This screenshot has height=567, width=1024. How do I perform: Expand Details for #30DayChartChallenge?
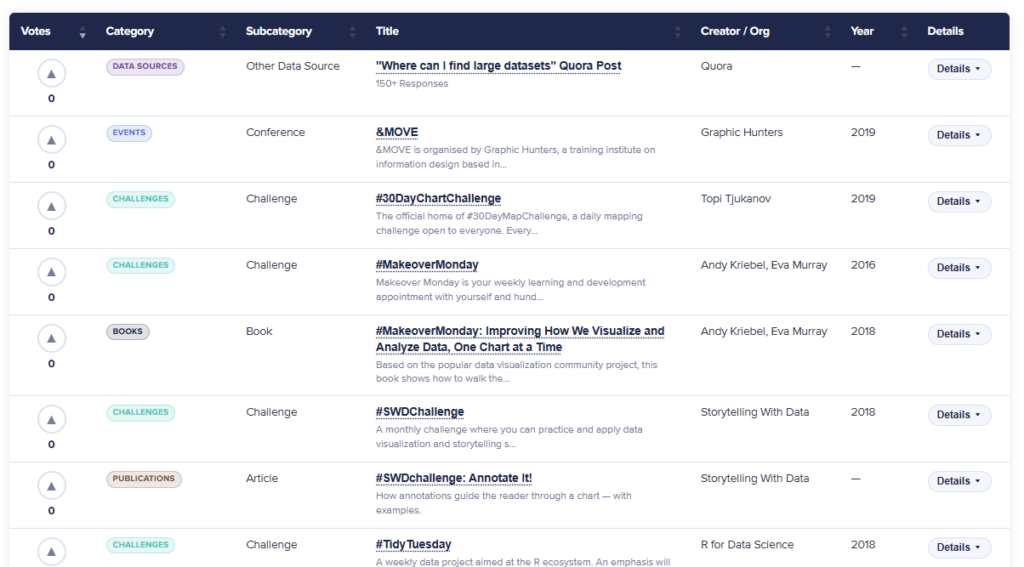959,201
